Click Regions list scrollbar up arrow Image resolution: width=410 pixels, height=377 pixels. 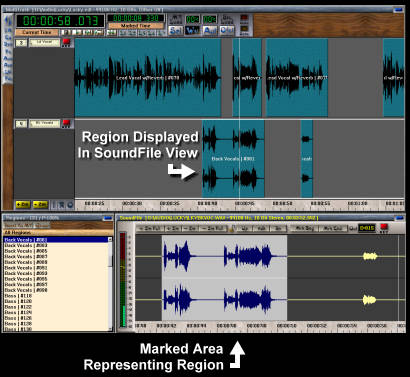point(111,239)
